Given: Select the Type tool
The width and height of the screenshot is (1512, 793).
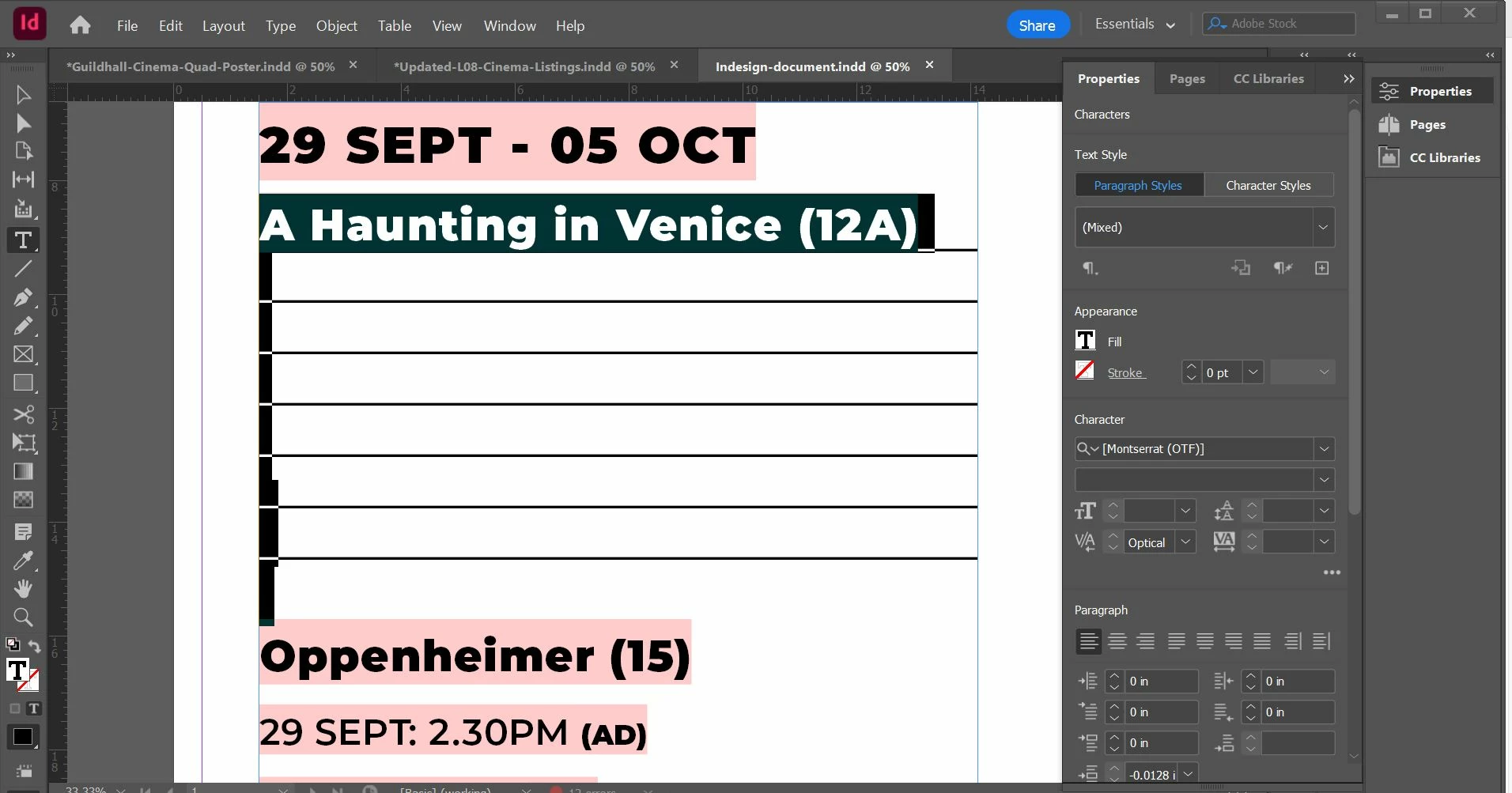Looking at the screenshot, I should pos(23,240).
